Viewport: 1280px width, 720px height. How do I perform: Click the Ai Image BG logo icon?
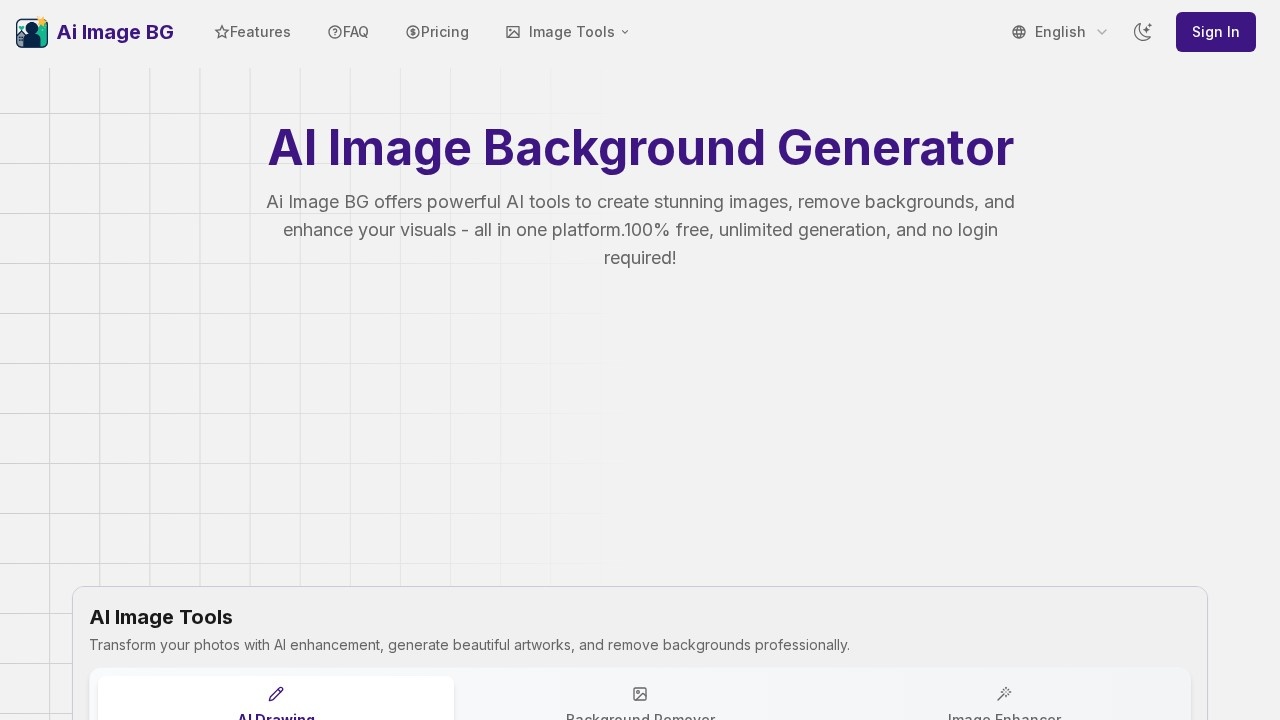32,32
